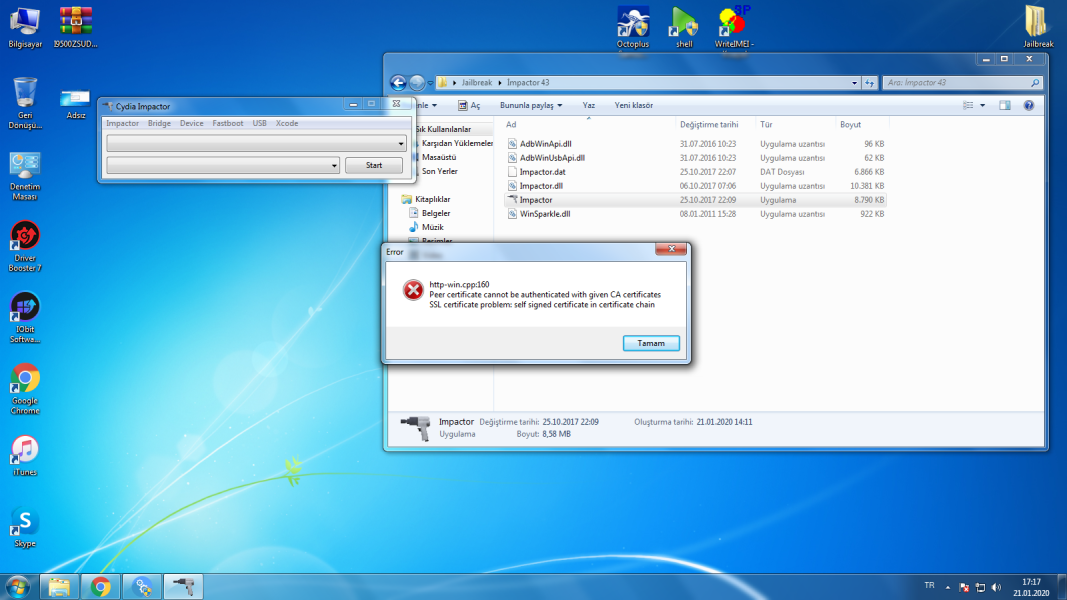This screenshot has width=1067, height=600.
Task: Click the Explorer help question mark icon
Action: pyautogui.click(x=1028, y=105)
